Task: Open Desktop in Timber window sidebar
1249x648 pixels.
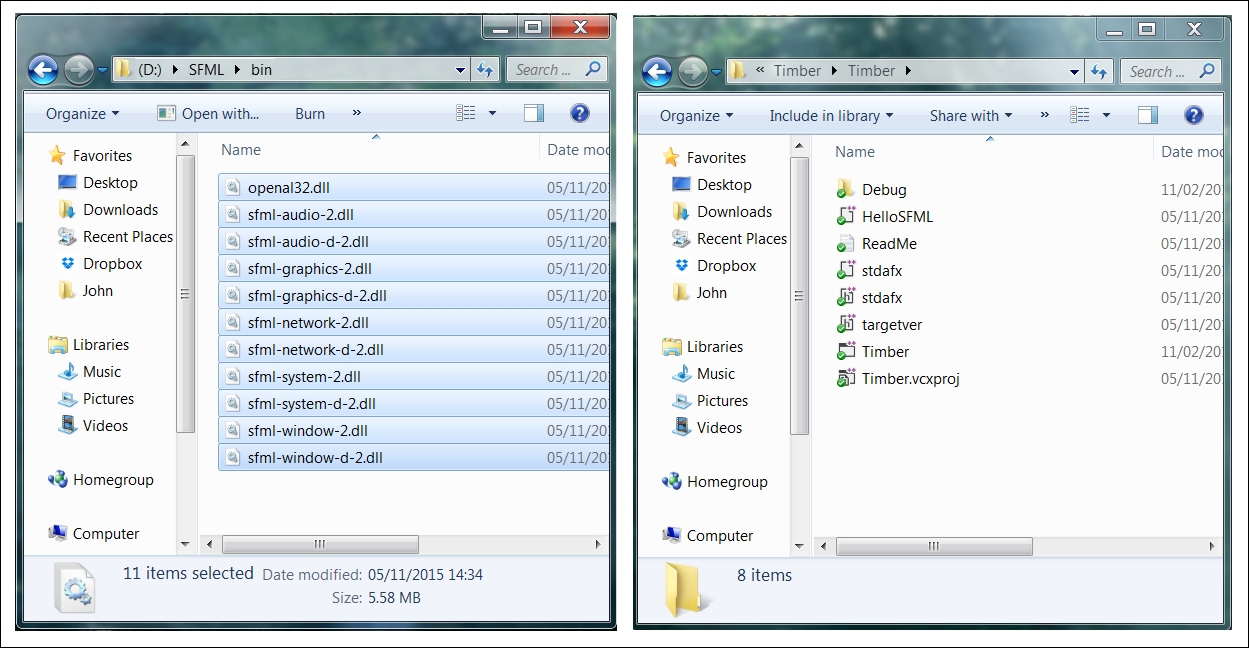Action: (712, 184)
